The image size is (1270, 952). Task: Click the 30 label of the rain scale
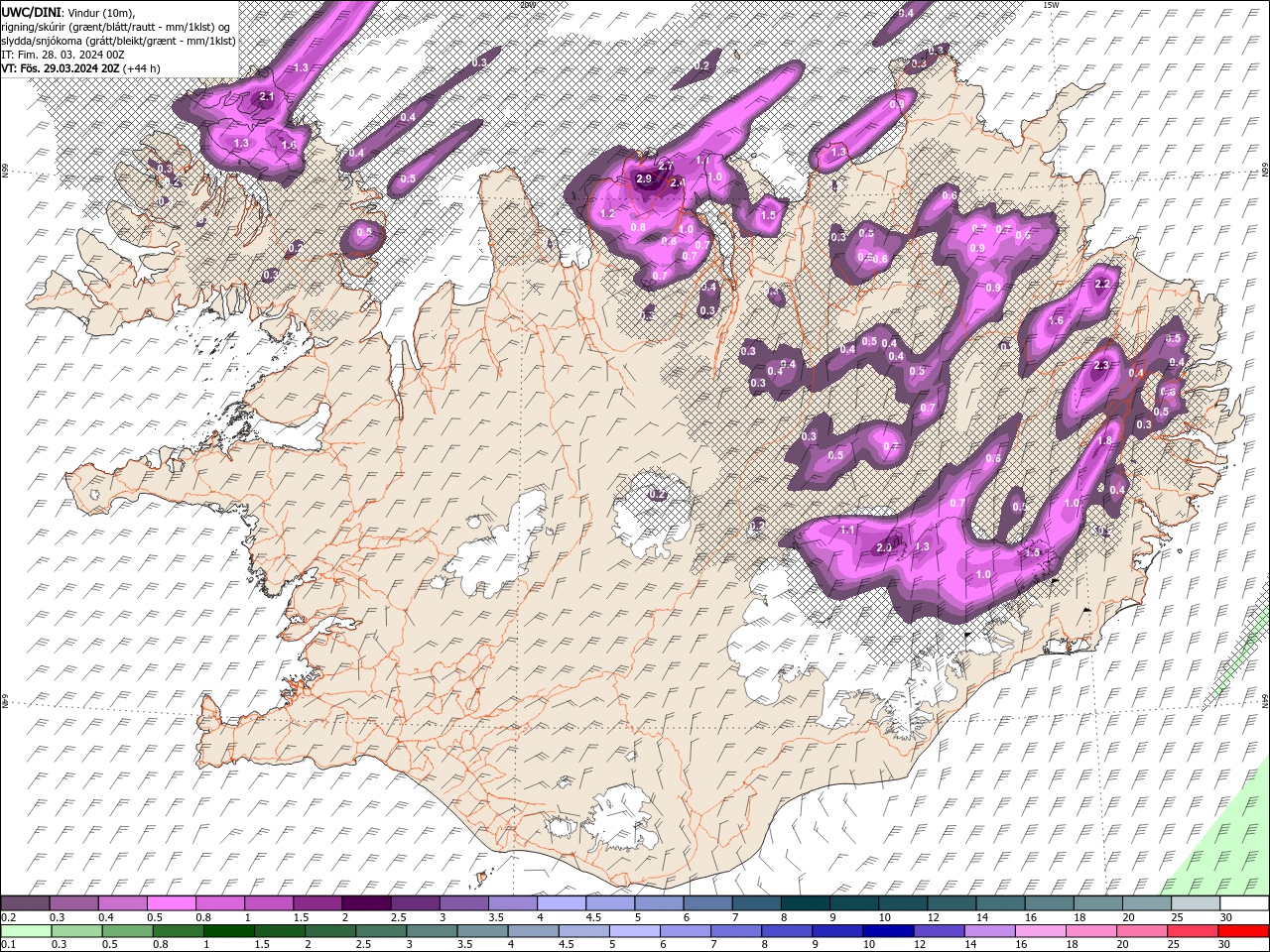[x=1223, y=945]
